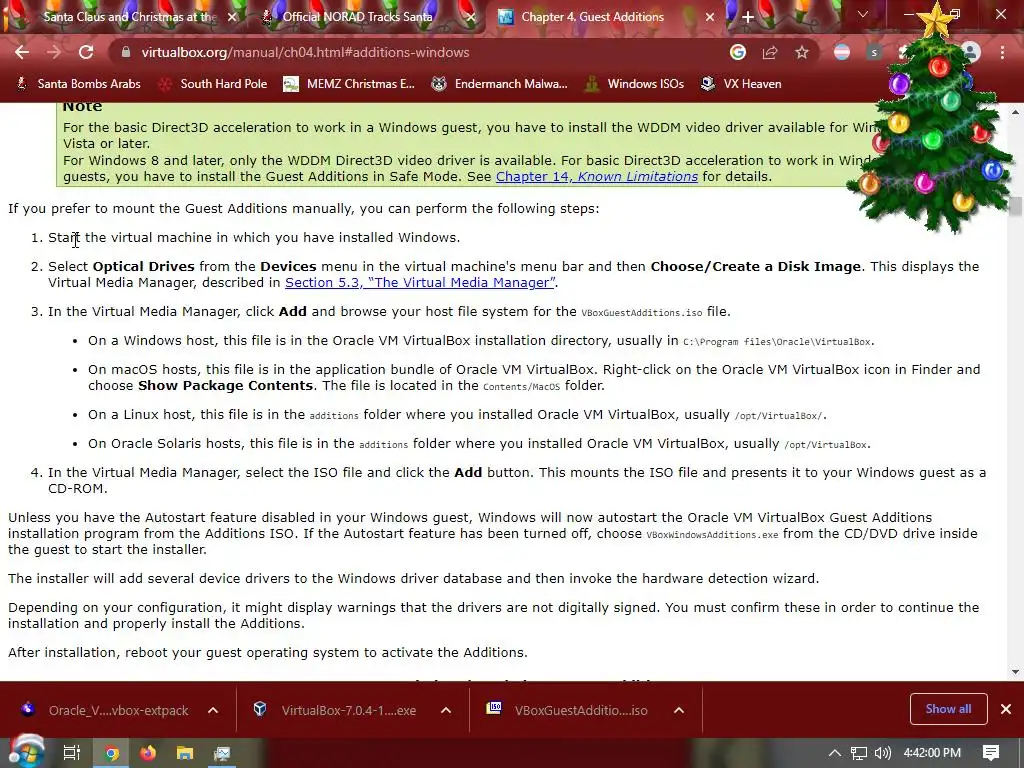
Task: Click the picture-frame app taskbar icon
Action: pyautogui.click(x=222, y=753)
